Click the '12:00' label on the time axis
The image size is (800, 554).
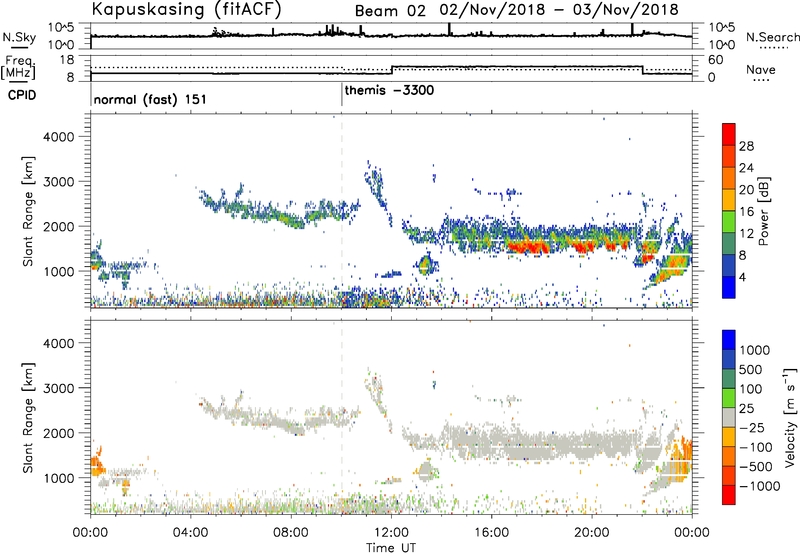click(391, 533)
